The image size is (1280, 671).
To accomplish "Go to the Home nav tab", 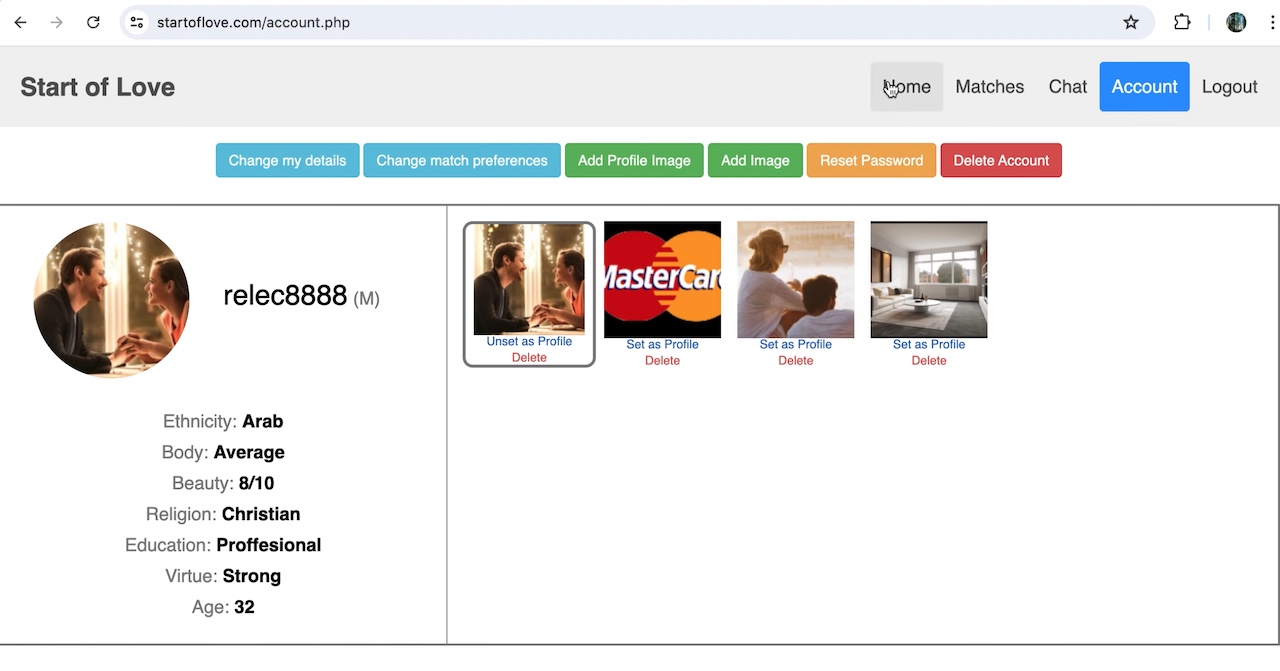I will coord(906,87).
